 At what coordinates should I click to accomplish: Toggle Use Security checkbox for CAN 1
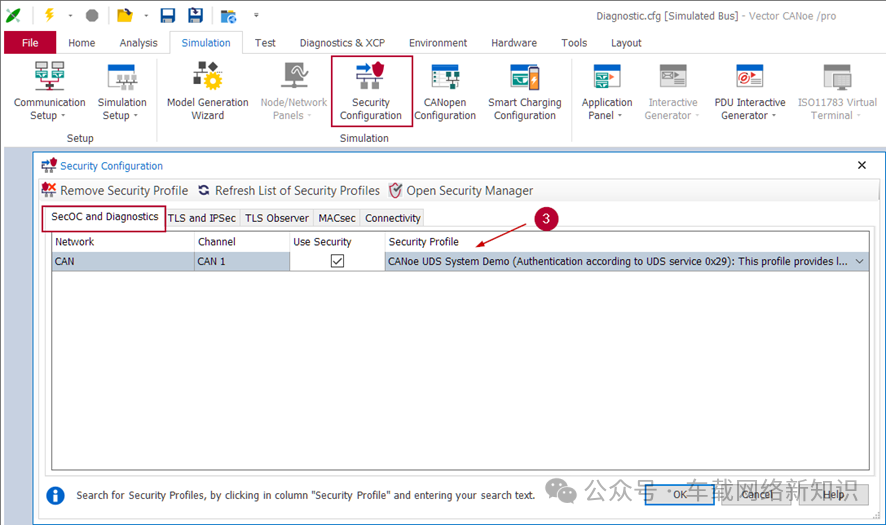coord(337,261)
